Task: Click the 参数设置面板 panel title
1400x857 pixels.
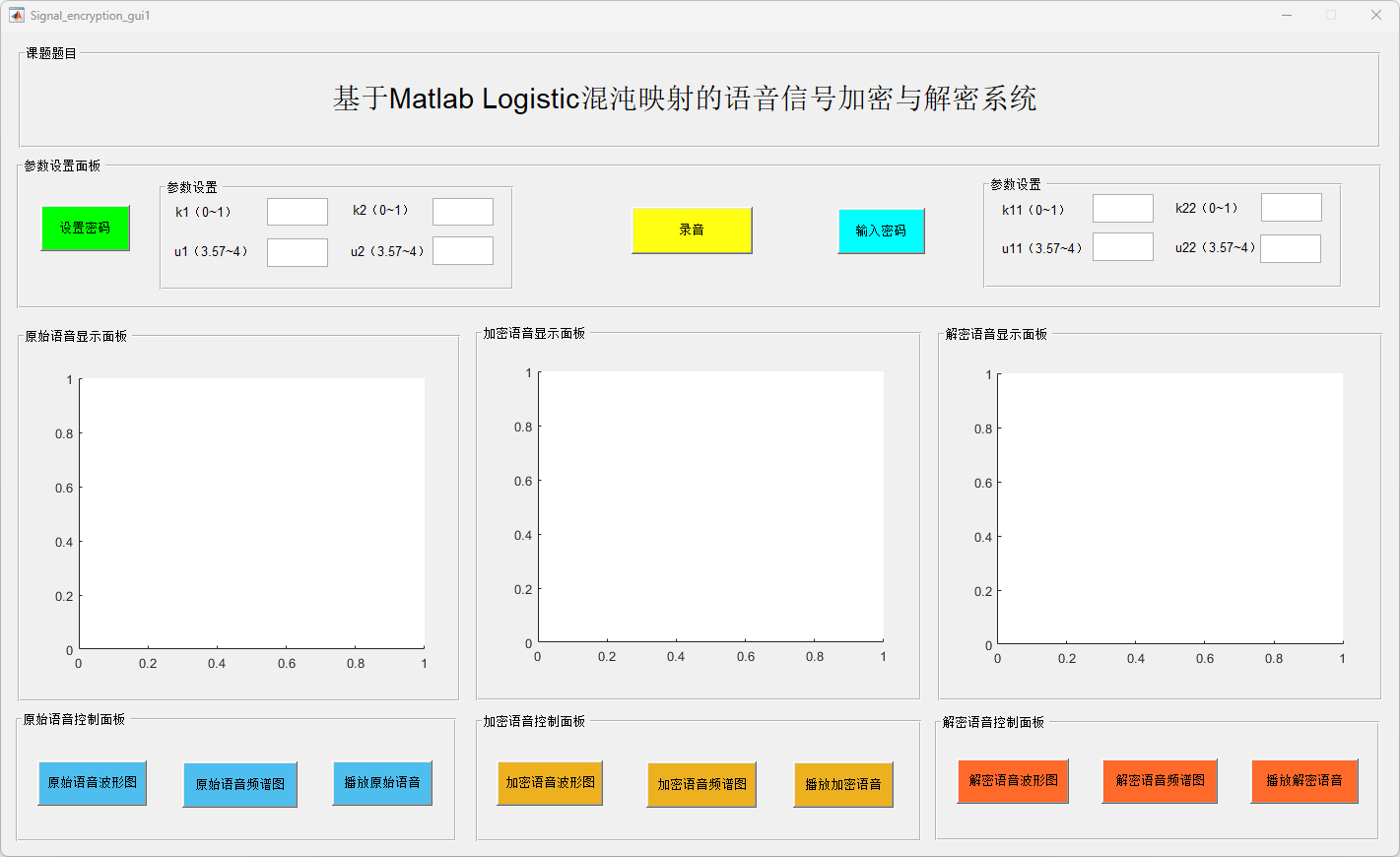Action: click(62, 166)
